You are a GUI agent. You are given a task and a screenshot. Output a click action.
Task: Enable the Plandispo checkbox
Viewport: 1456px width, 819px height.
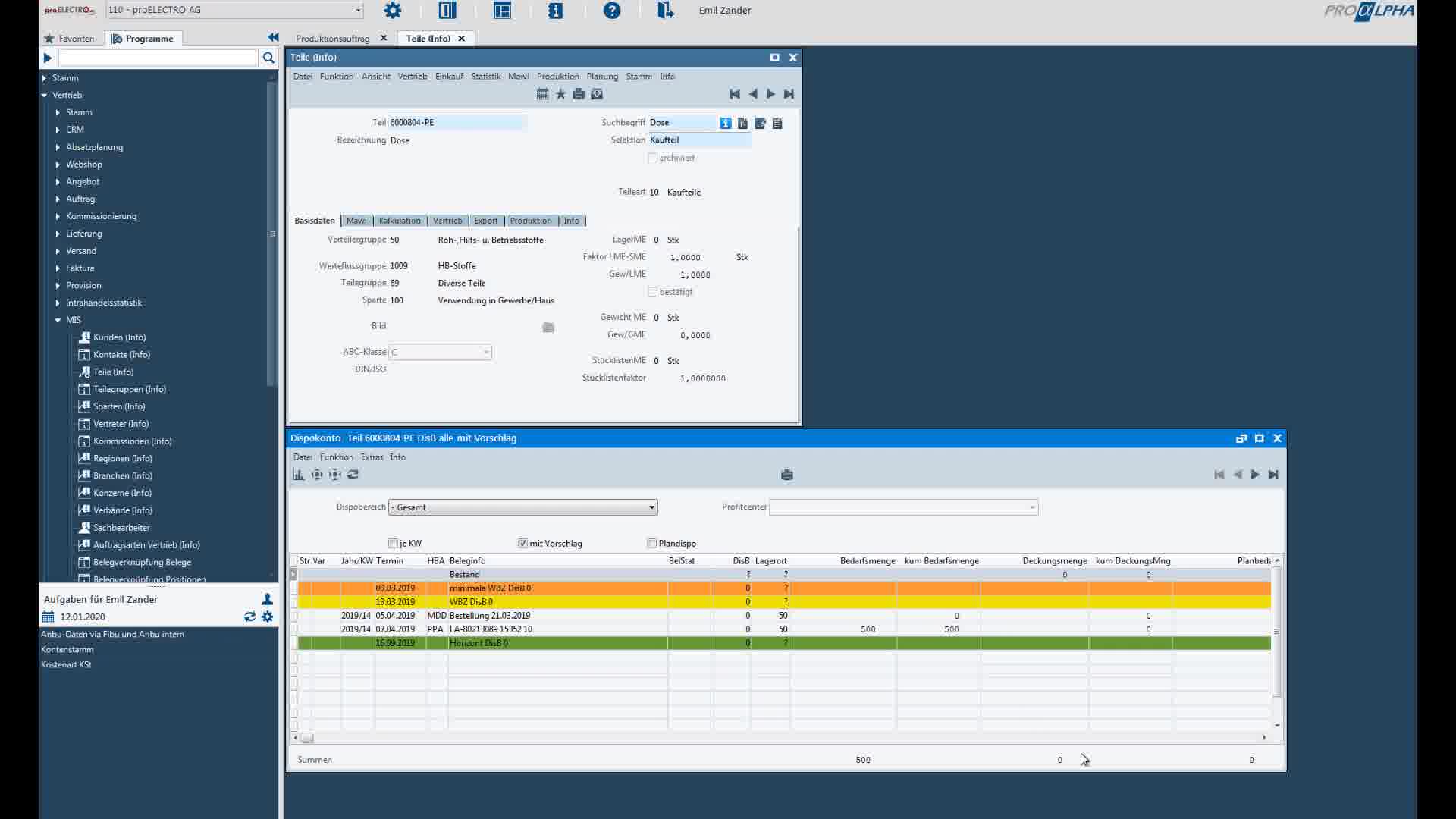click(x=651, y=544)
